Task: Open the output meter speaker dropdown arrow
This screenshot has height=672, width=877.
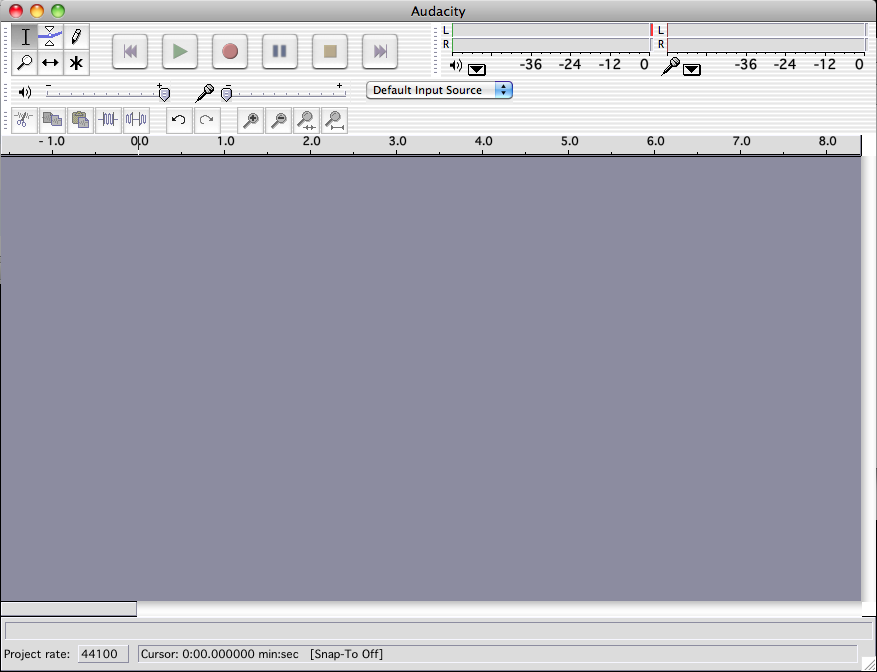Action: pos(477,69)
